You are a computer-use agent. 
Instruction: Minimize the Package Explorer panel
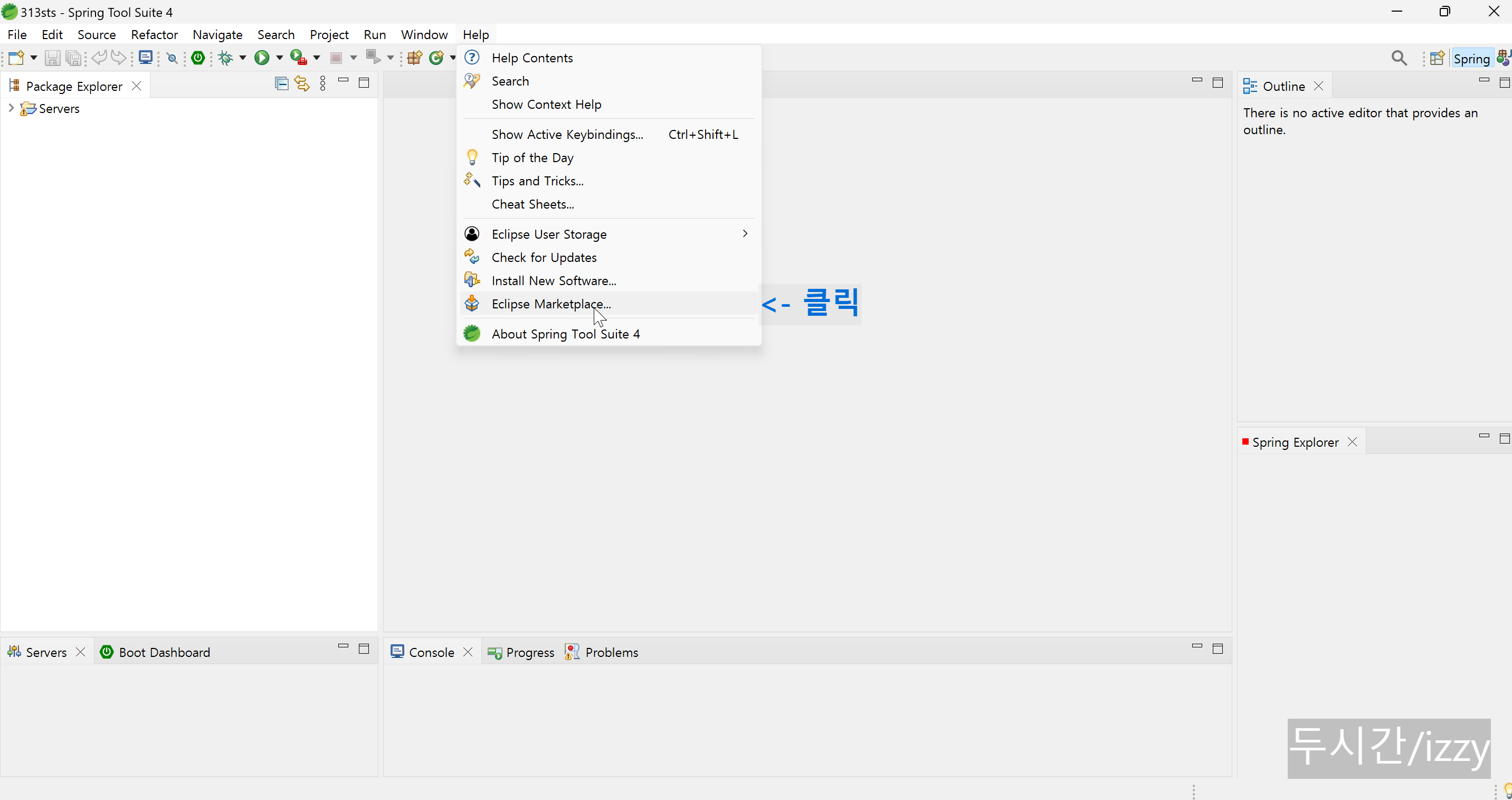pos(344,80)
